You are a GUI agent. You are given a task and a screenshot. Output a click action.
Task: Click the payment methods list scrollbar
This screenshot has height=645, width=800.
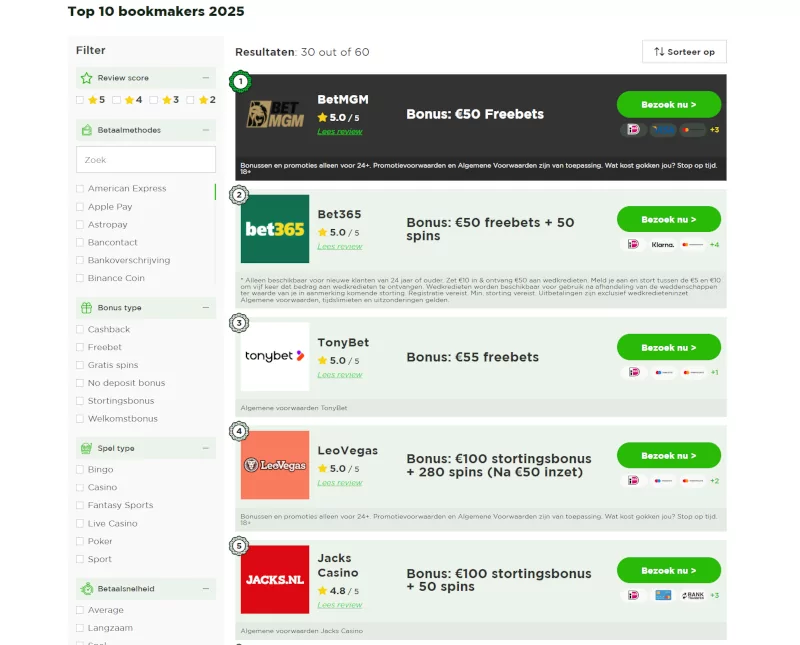(x=215, y=192)
